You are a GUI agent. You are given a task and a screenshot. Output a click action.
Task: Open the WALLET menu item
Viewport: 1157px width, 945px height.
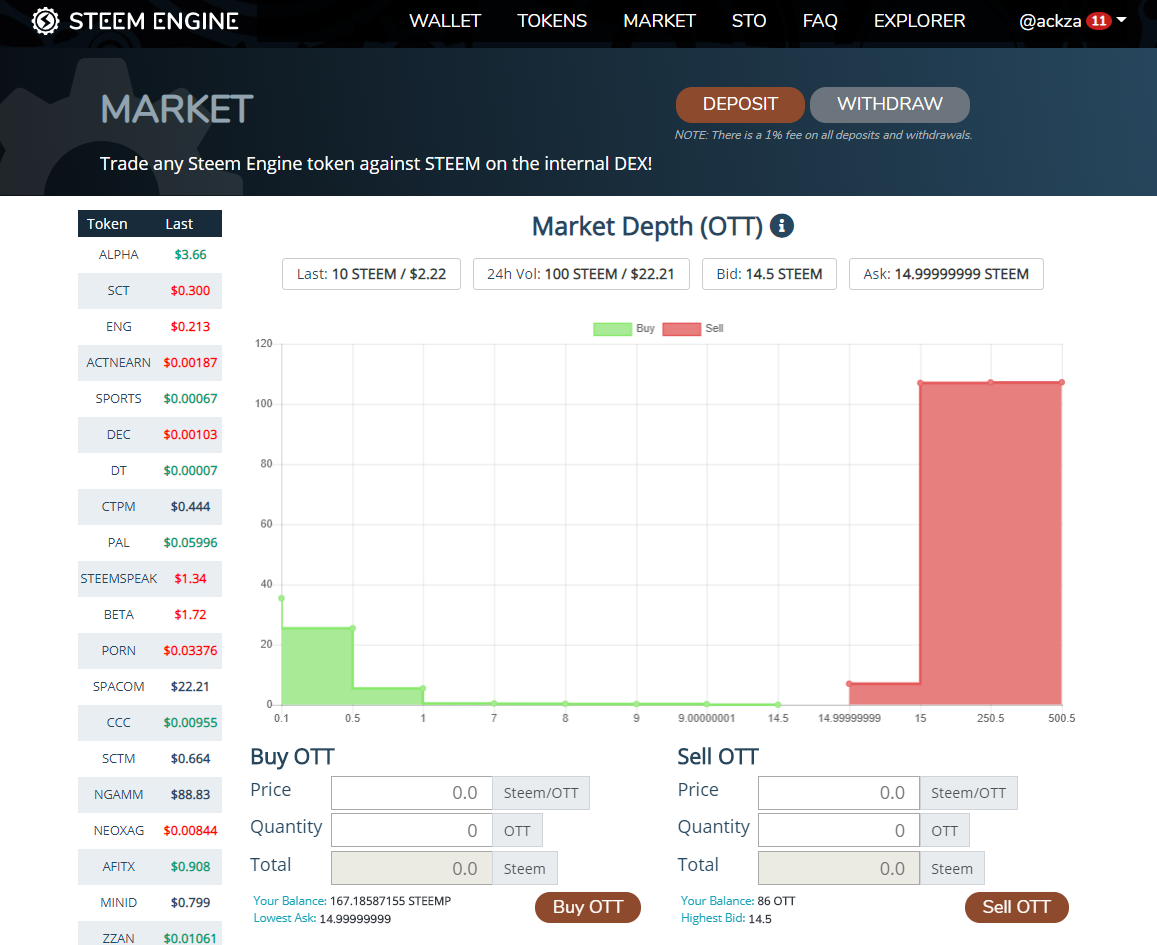(445, 21)
